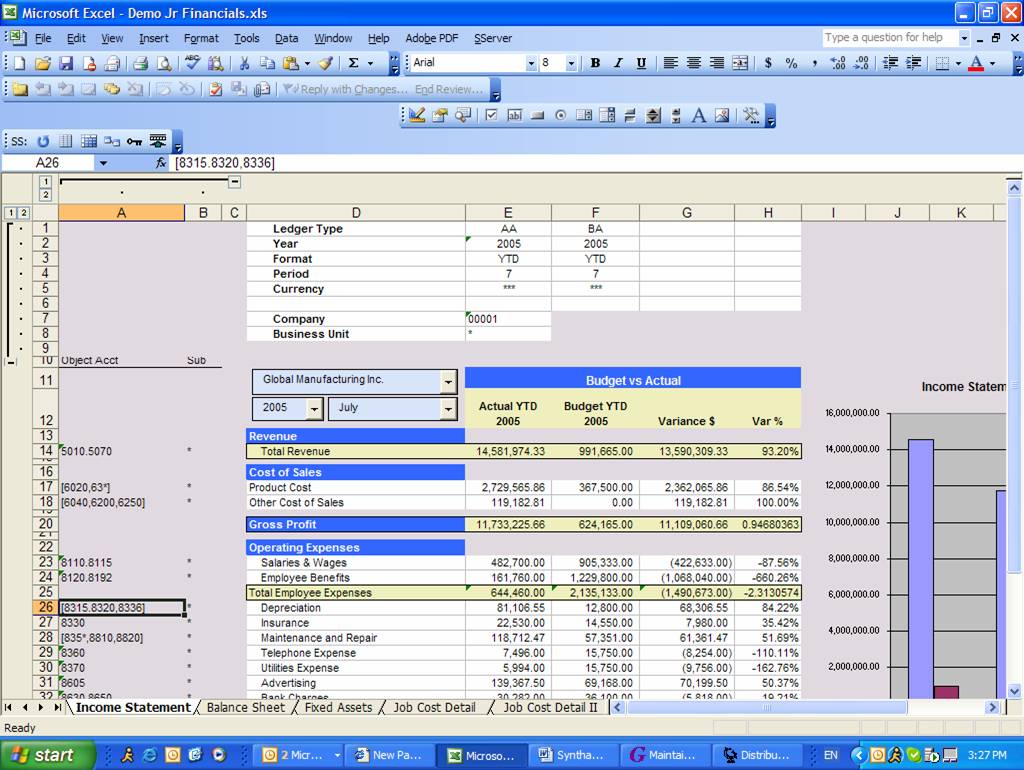Toggle Underline formatting
1024x770 pixels.
pyautogui.click(x=641, y=63)
